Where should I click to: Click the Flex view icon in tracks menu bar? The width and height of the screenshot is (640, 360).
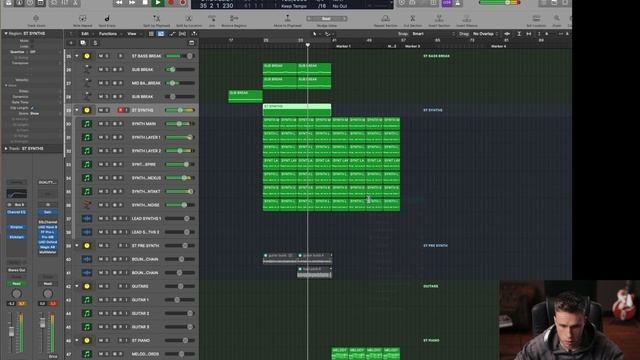coord(182,34)
